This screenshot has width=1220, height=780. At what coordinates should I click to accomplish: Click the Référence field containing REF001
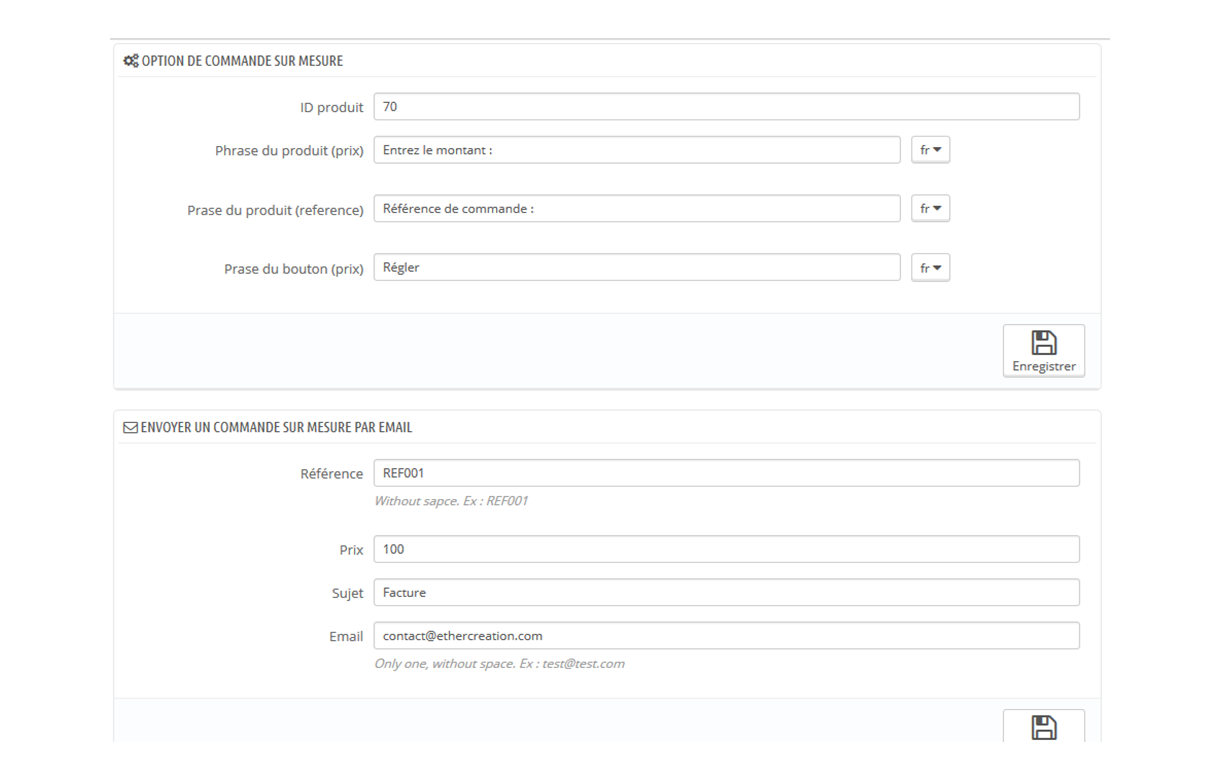(x=726, y=473)
